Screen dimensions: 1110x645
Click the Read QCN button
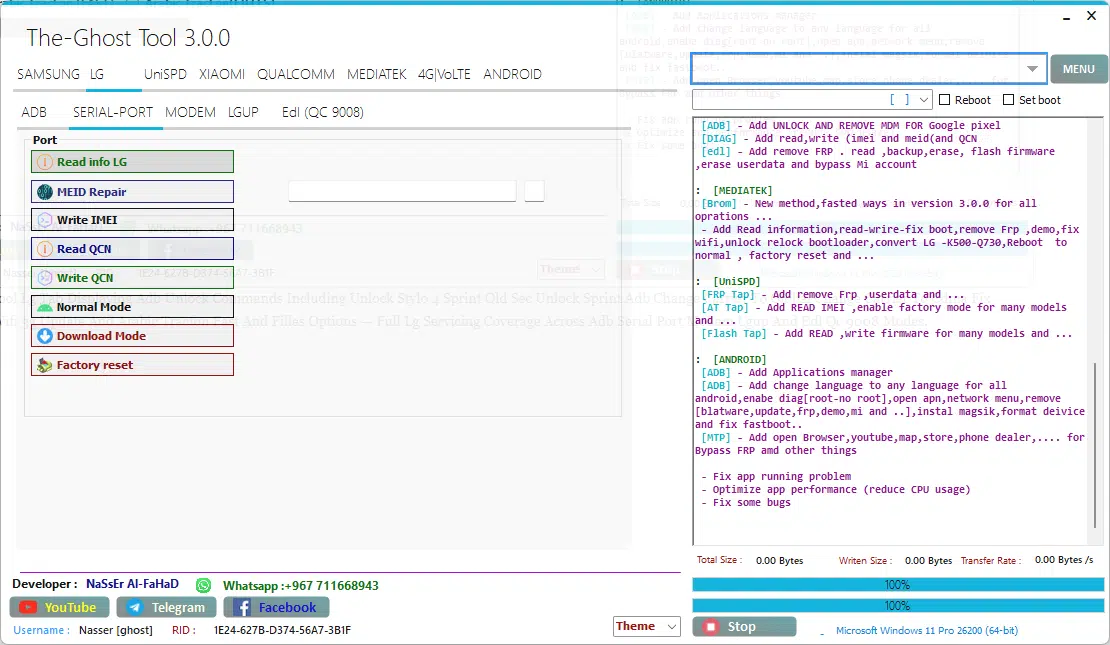tap(132, 249)
